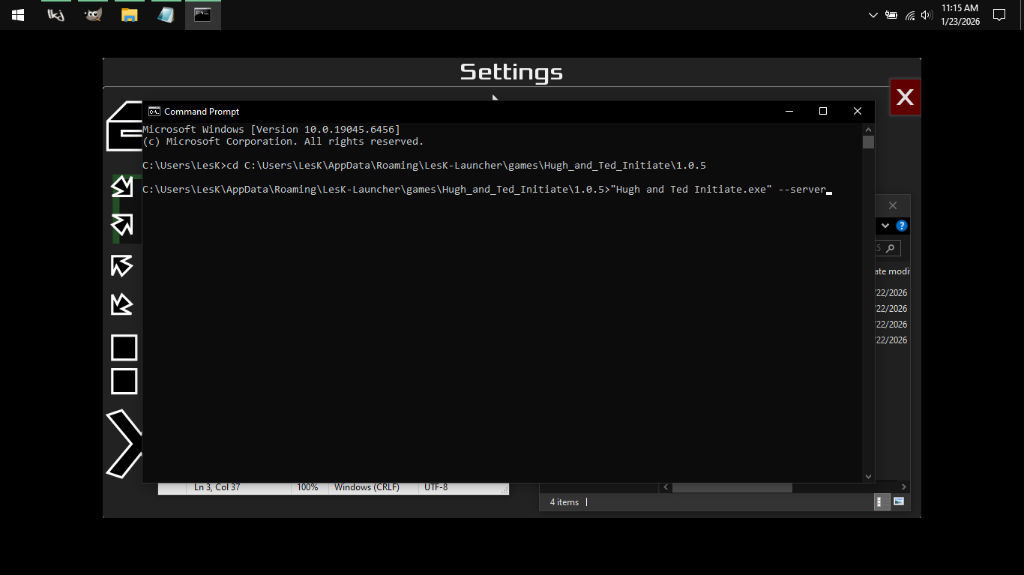Click the blue help icon in File Explorer
The width and height of the screenshot is (1024, 575).
click(x=902, y=226)
